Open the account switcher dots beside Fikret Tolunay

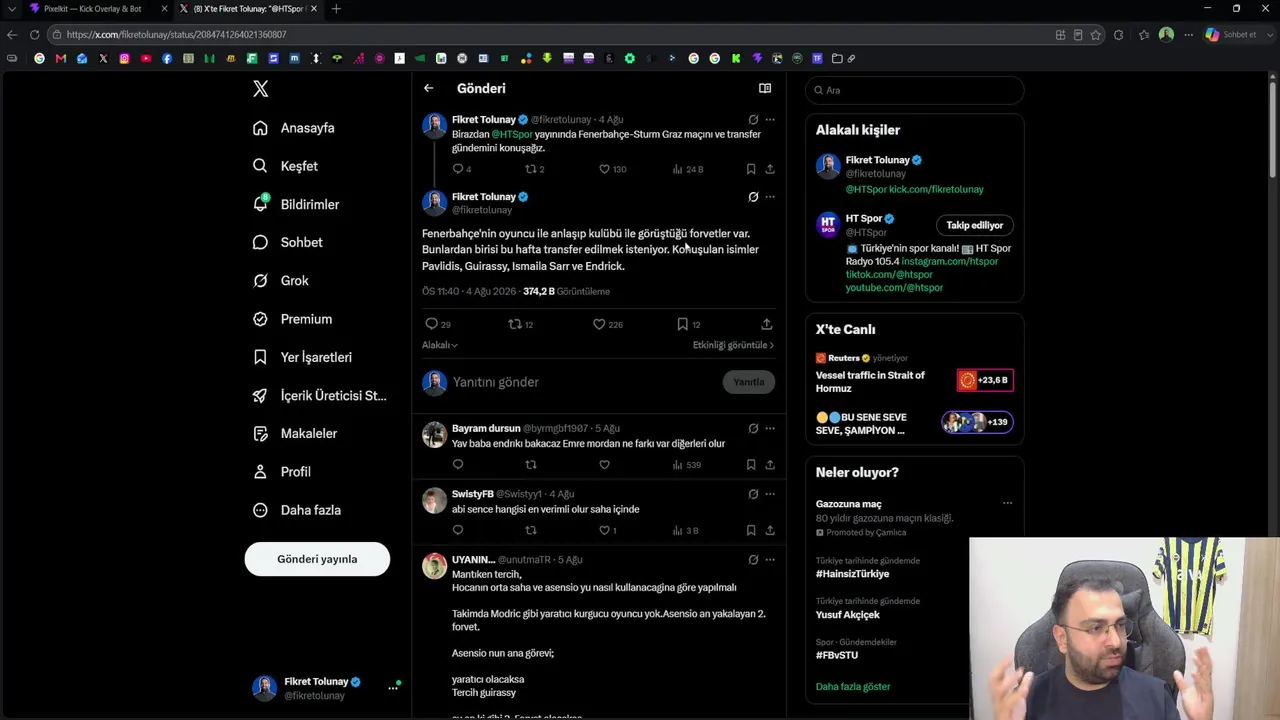click(393, 688)
